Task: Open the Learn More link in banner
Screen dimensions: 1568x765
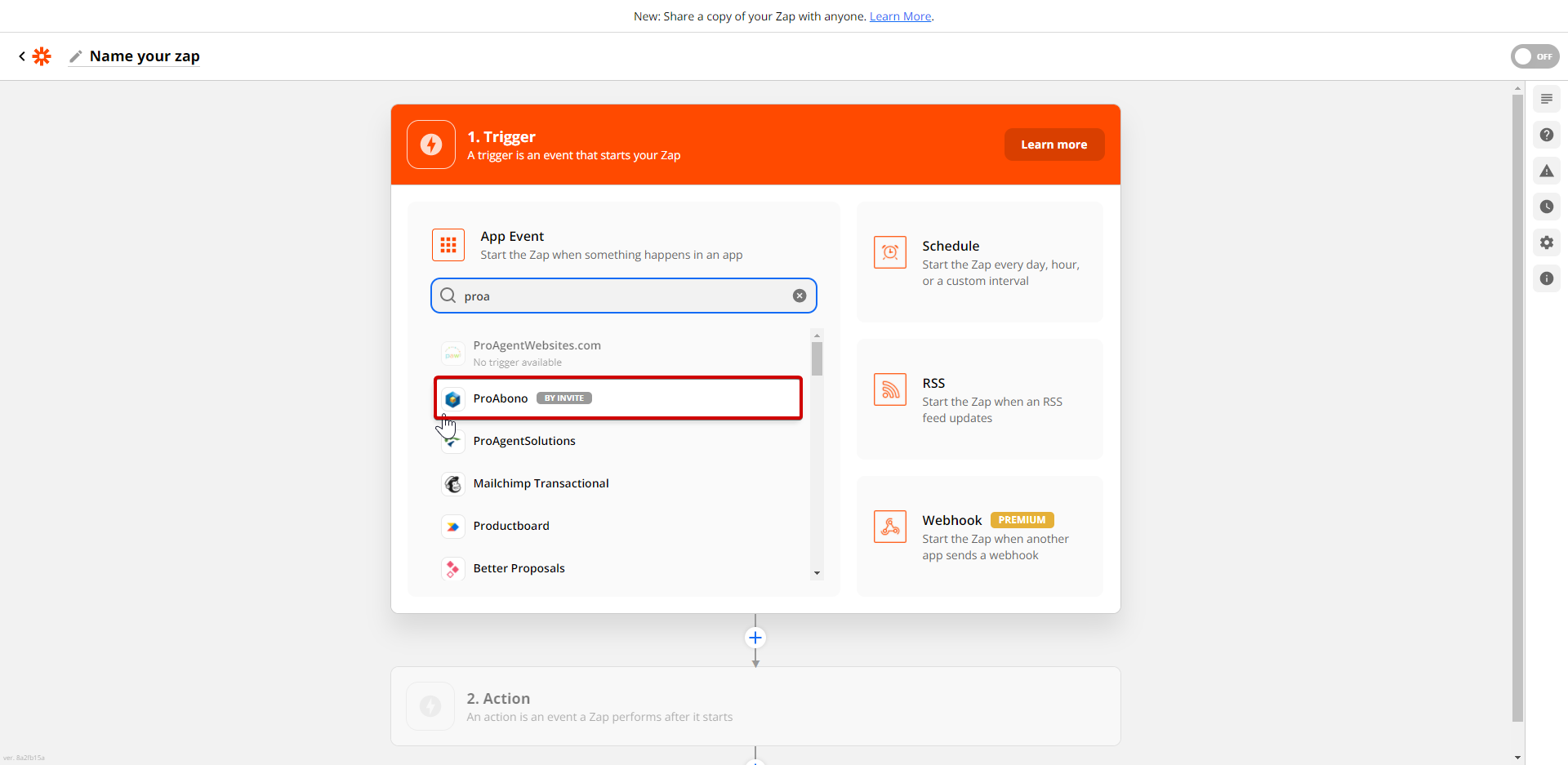Action: coord(900,16)
